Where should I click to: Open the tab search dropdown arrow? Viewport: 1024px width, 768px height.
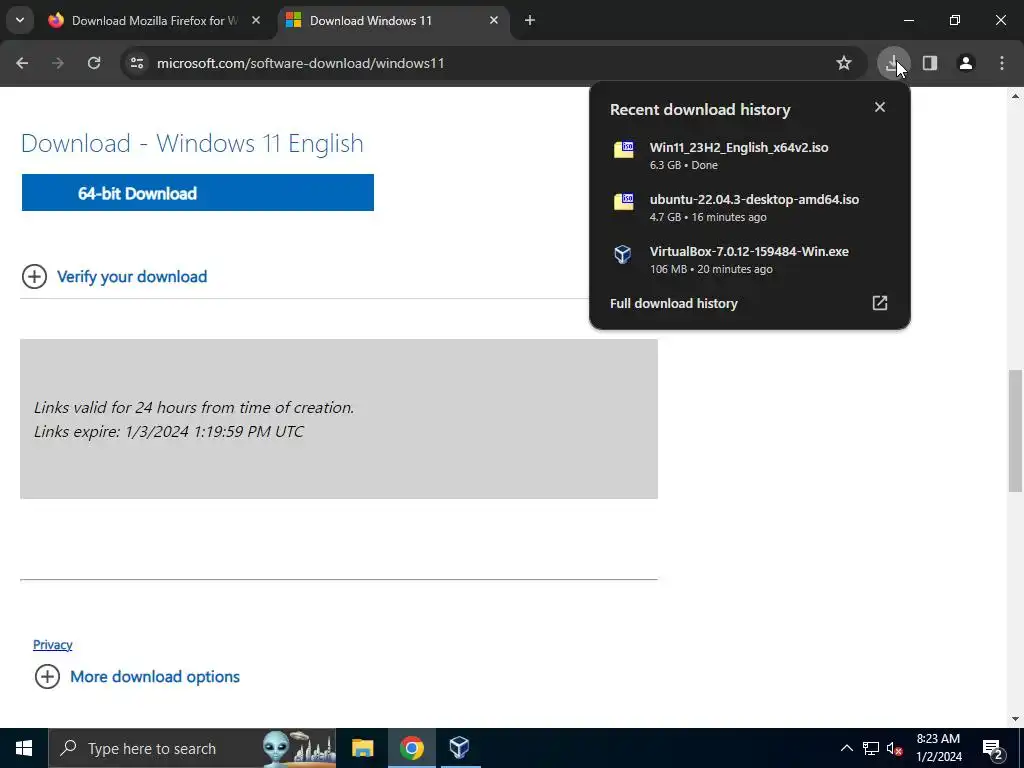20,20
